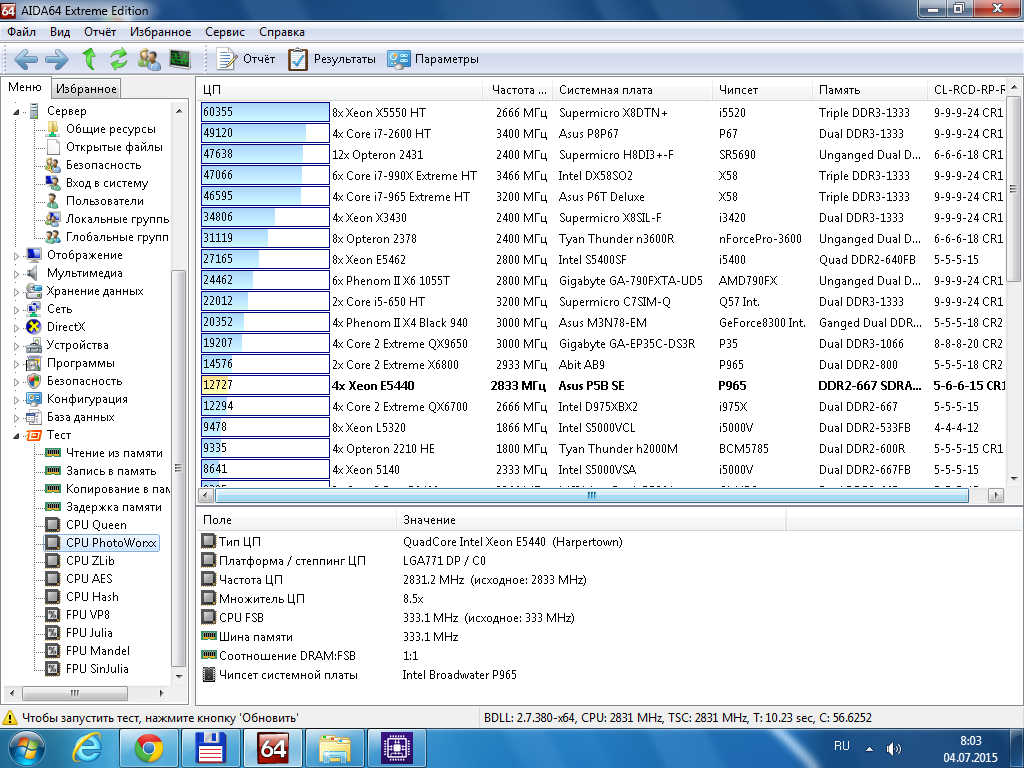This screenshot has height=768, width=1024.
Task: Collapse the Тест tree node
Action: [16, 436]
